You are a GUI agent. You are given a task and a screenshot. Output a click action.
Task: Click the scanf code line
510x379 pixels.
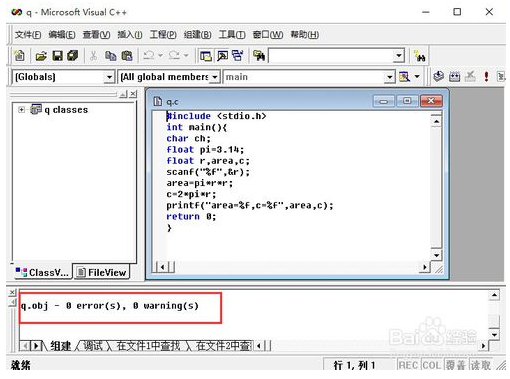coord(208,172)
